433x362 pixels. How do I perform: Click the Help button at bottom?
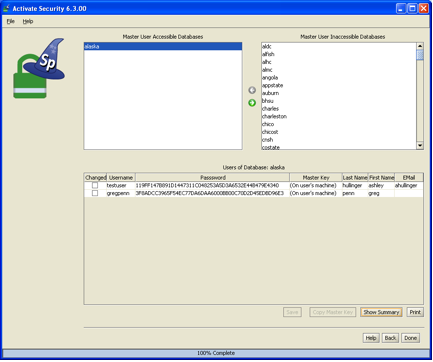371,338
